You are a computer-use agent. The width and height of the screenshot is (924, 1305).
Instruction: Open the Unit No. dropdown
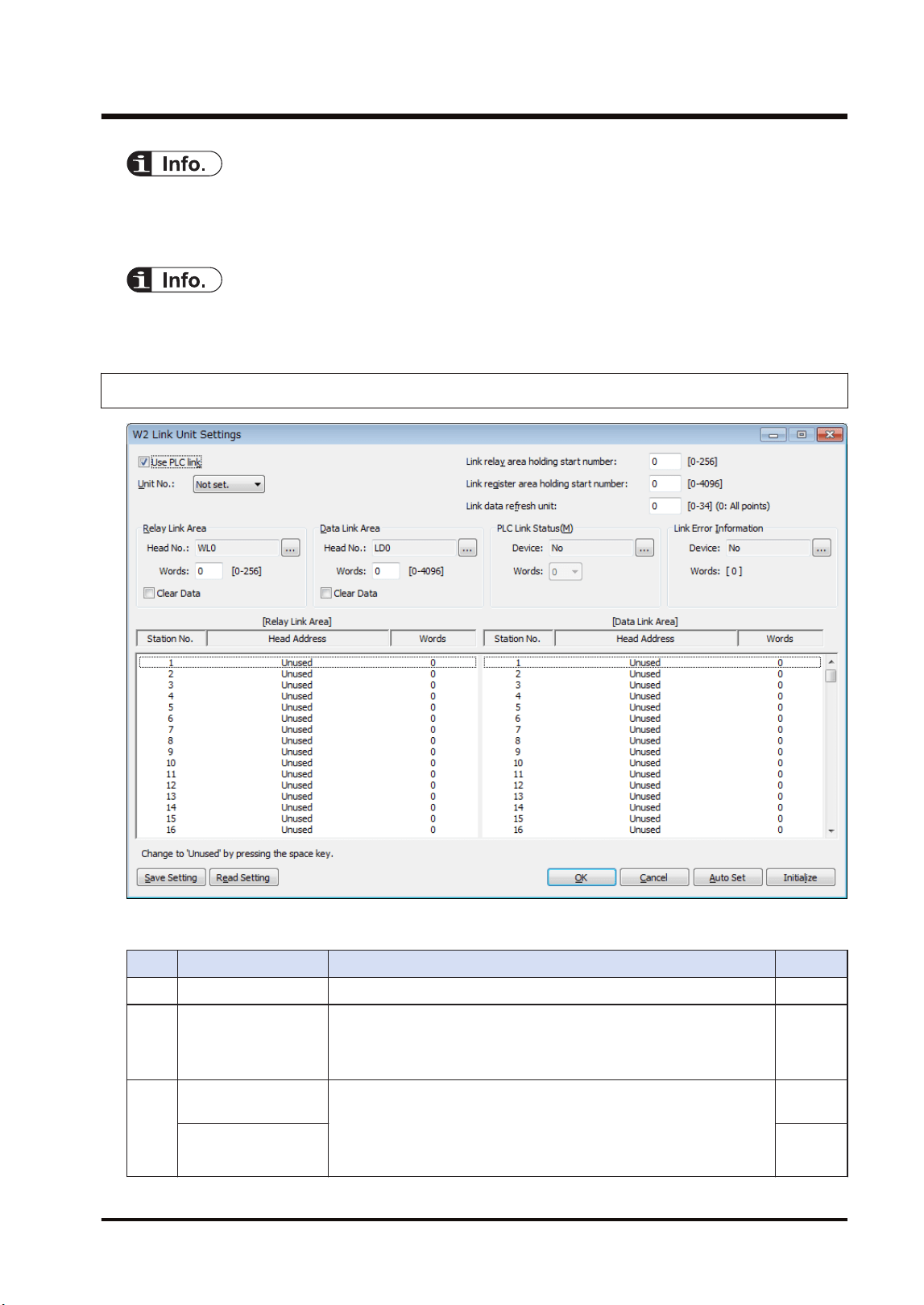(229, 484)
